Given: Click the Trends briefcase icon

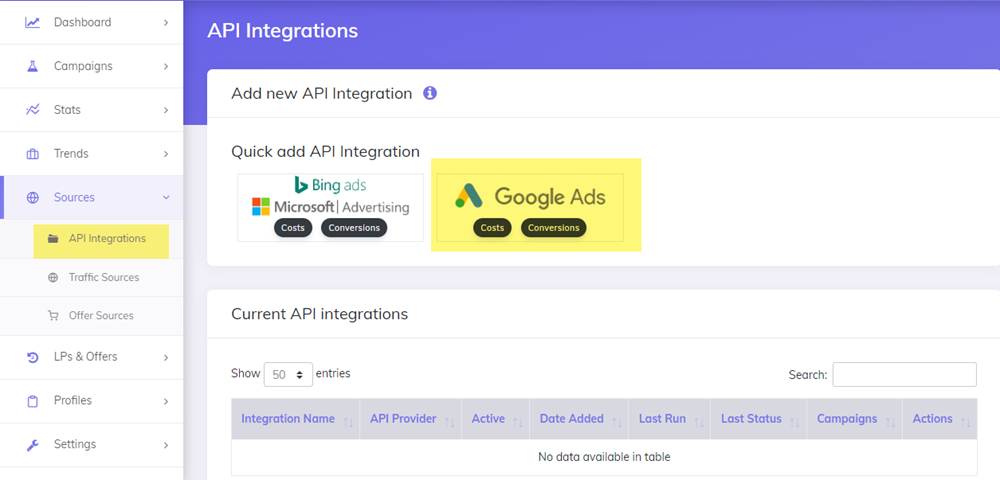Looking at the screenshot, I should [x=32, y=154].
